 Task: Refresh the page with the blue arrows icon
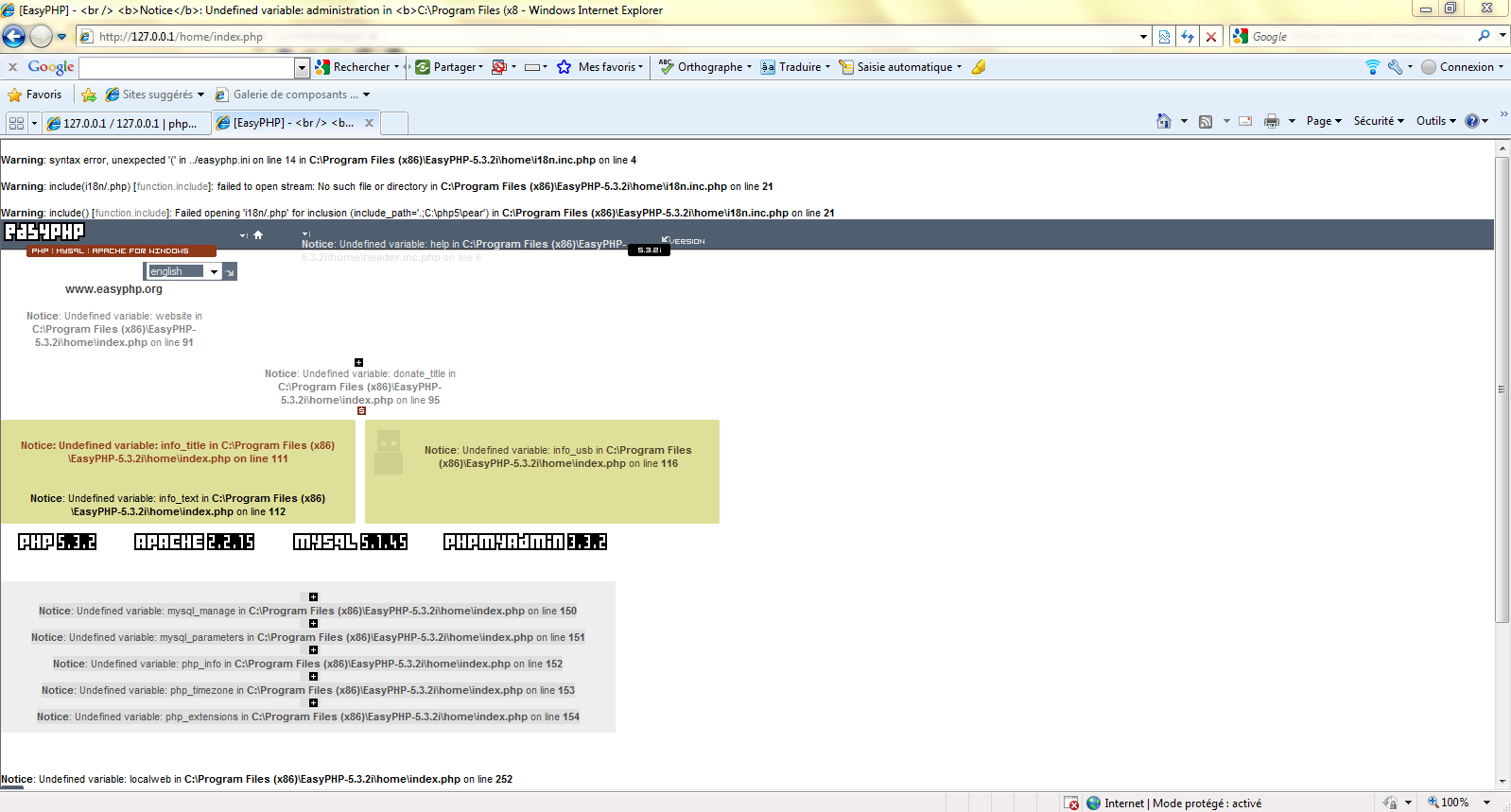click(1188, 37)
